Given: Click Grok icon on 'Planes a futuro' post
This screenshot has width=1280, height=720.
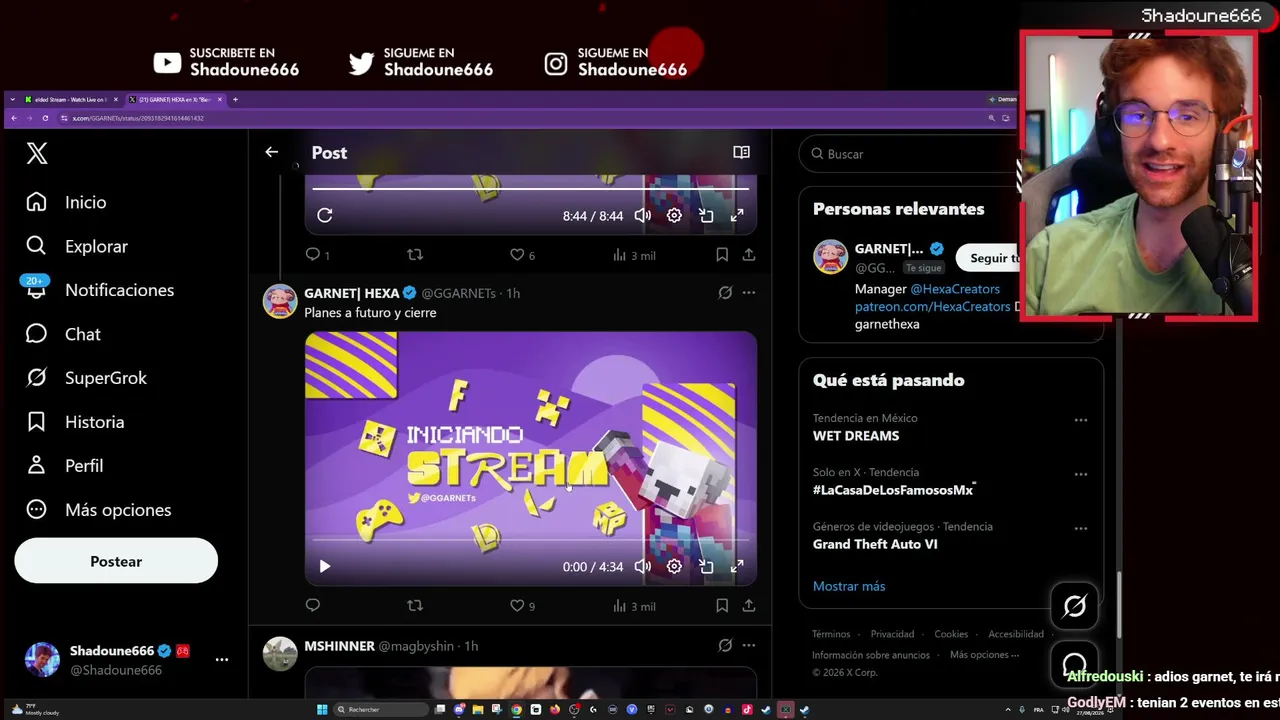Looking at the screenshot, I should coord(725,293).
